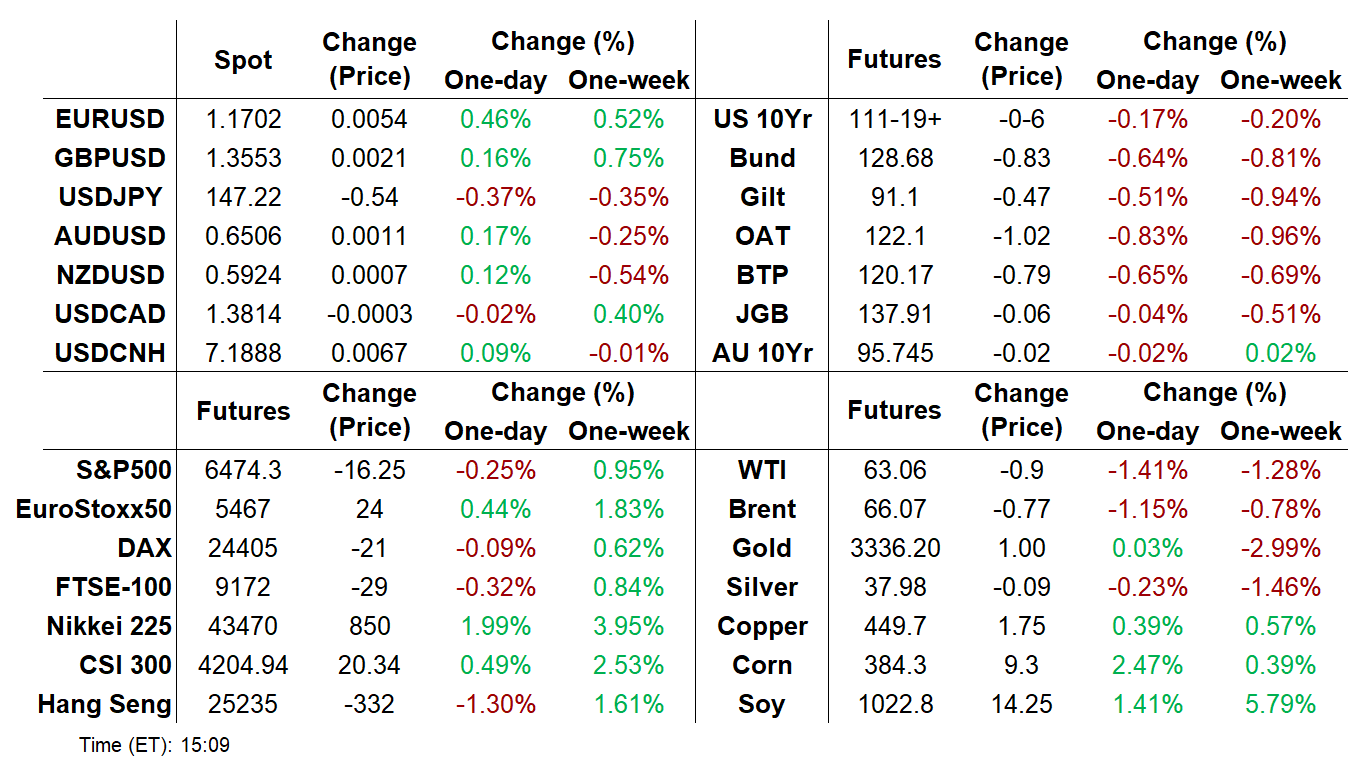Screen dimensions: 1363x768
Task: Click the Soy one-week change 5.79%
Action: (1281, 705)
